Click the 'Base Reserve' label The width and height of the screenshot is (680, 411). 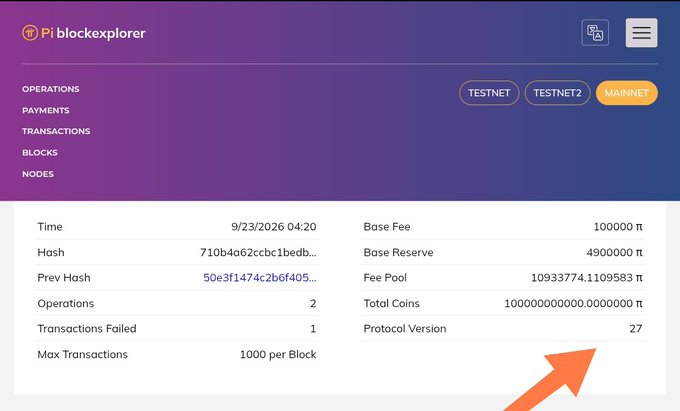click(x=398, y=252)
